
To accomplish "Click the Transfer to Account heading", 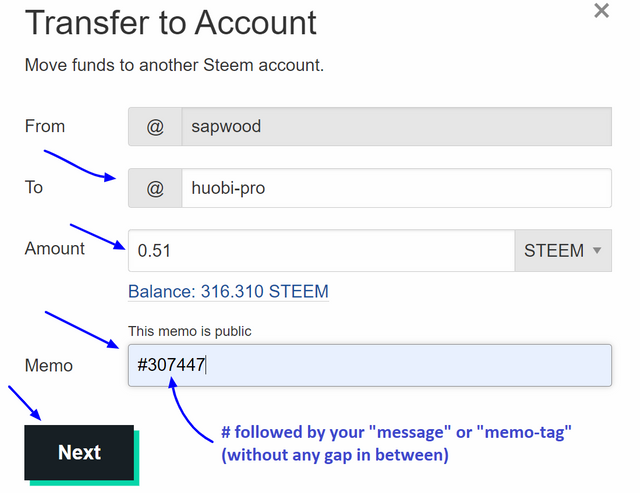I will 170,22.
